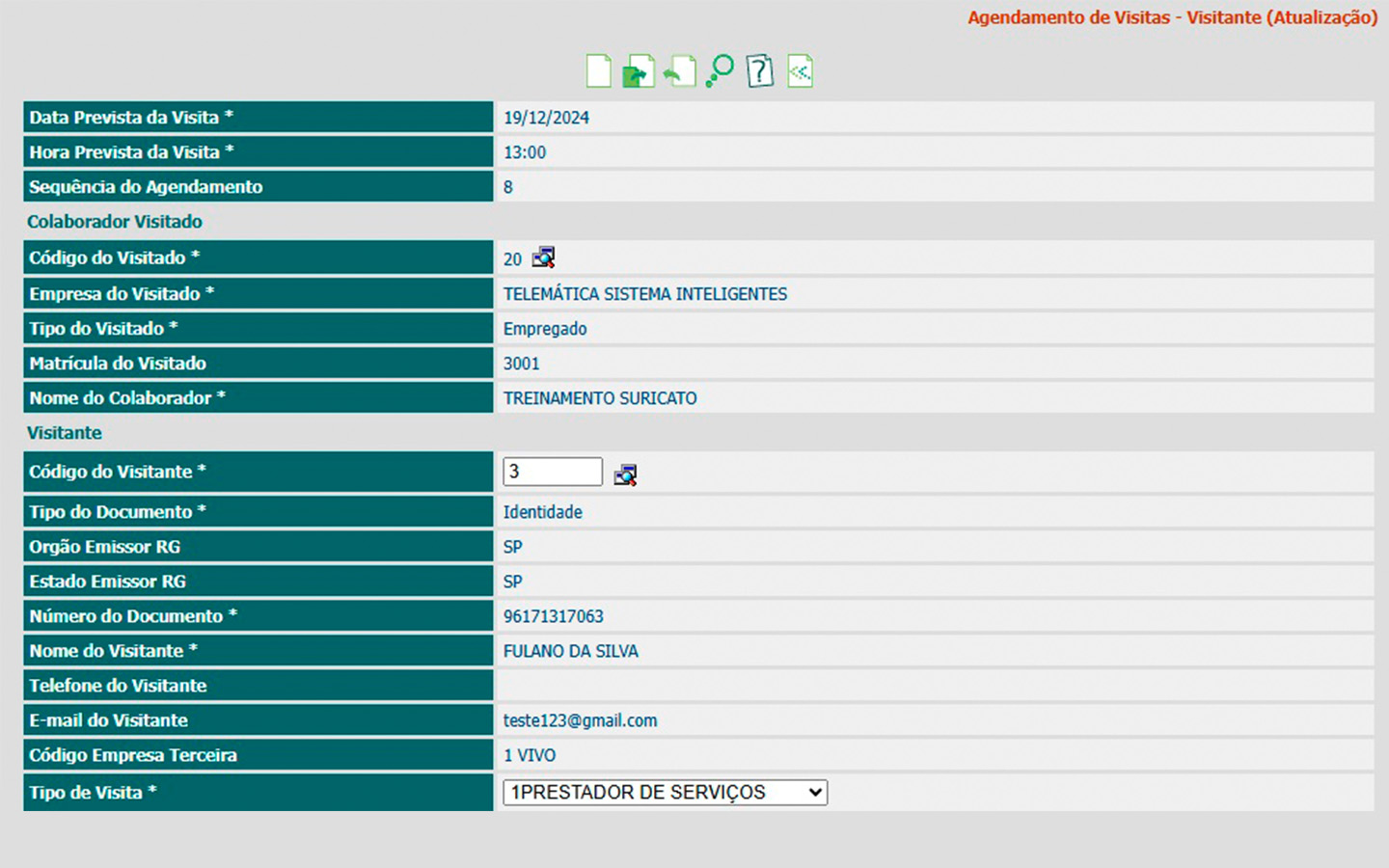Click the document number 96171317063
Viewport: 1389px width, 868px height.
[553, 616]
